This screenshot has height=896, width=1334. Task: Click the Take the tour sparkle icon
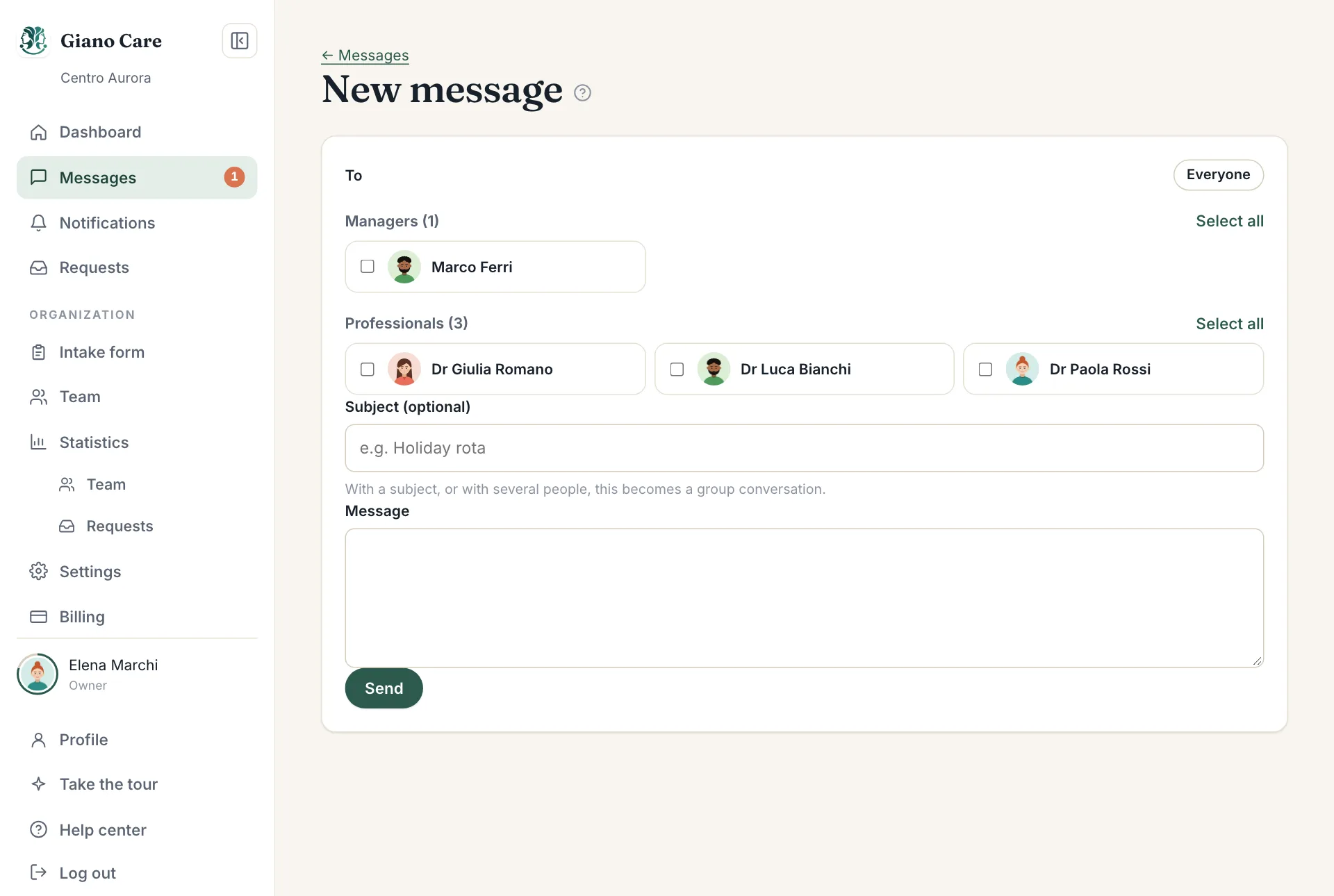[39, 784]
